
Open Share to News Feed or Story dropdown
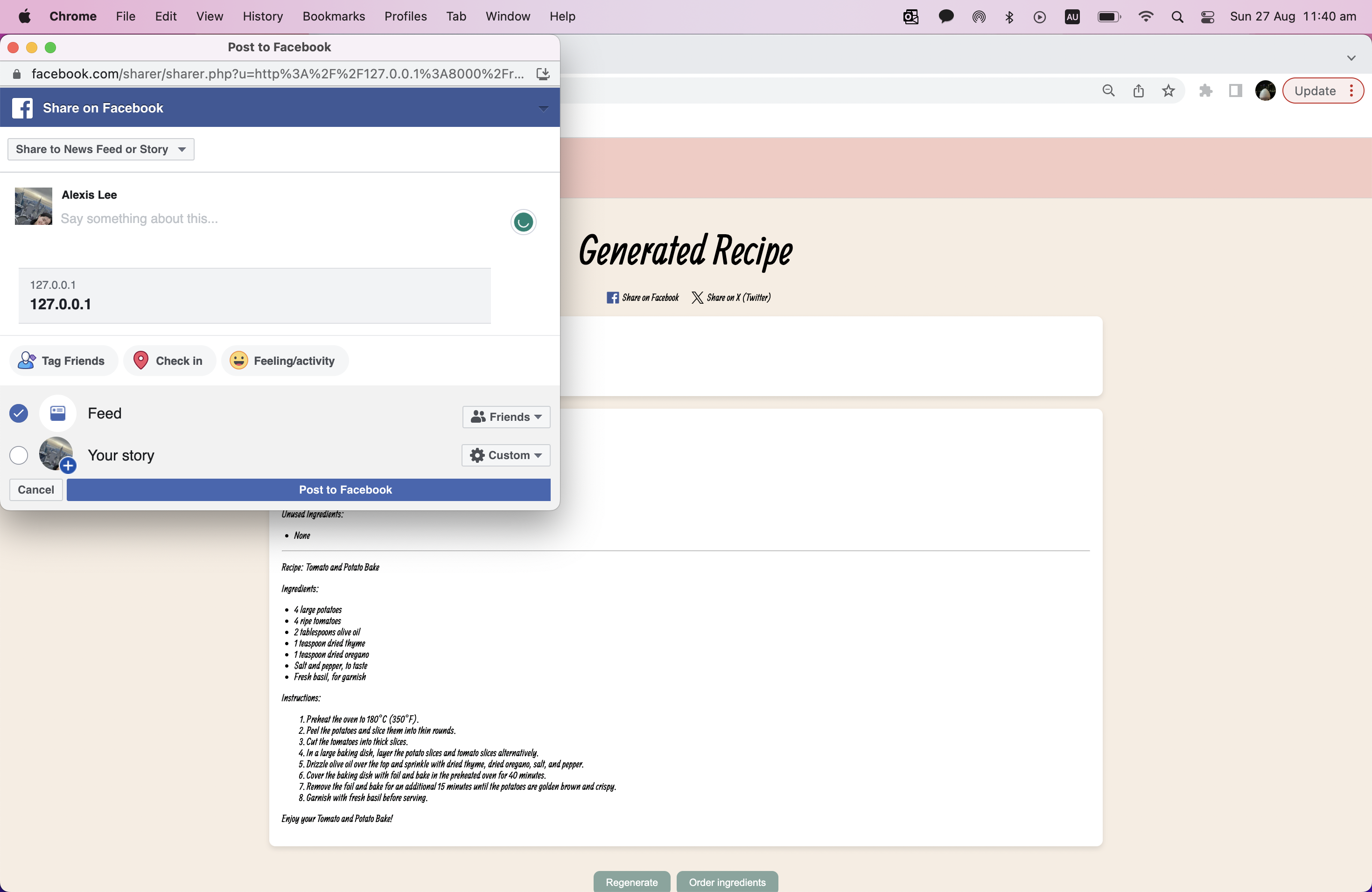click(101, 149)
